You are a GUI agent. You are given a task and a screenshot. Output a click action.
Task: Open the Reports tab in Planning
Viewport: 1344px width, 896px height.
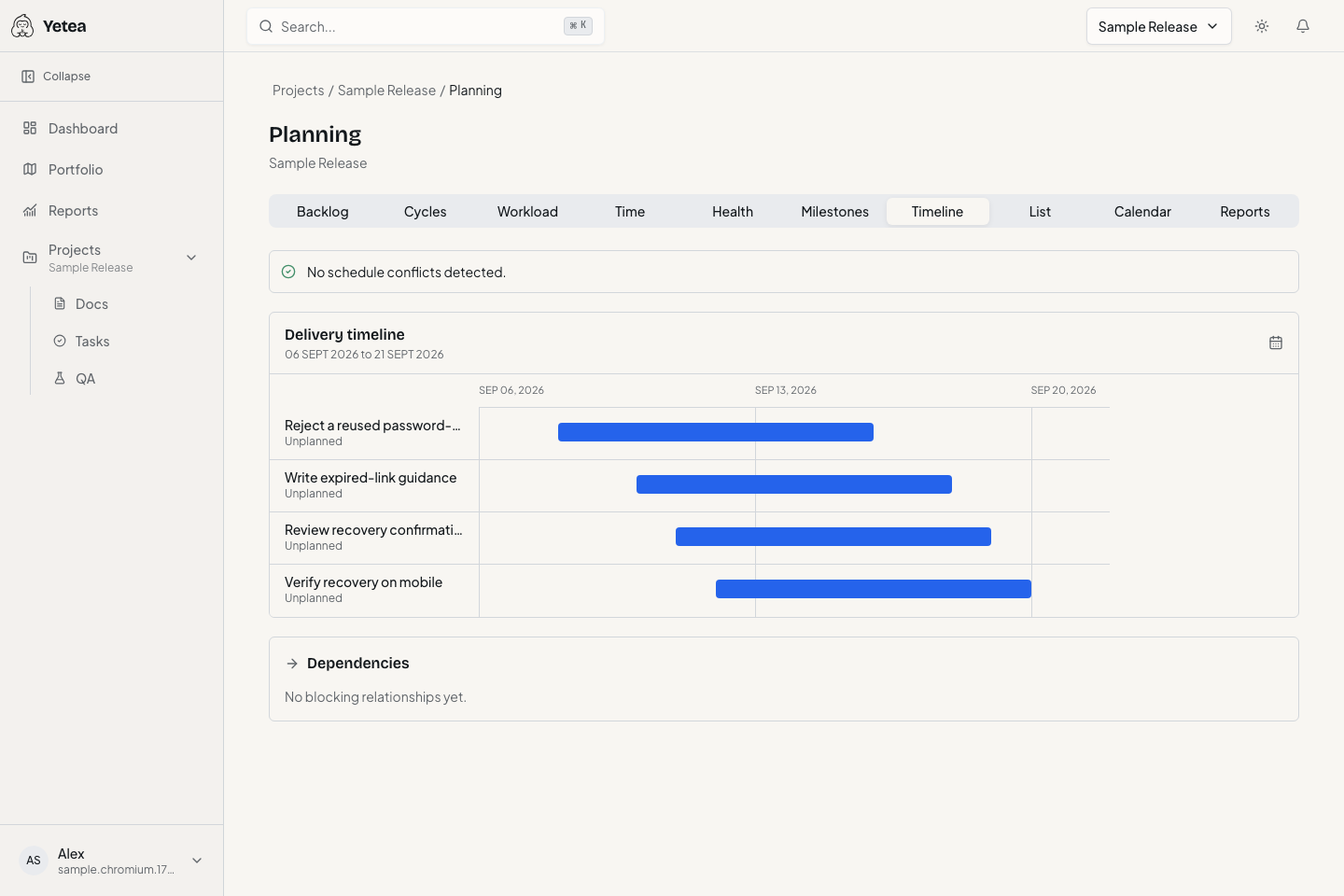1245,212
